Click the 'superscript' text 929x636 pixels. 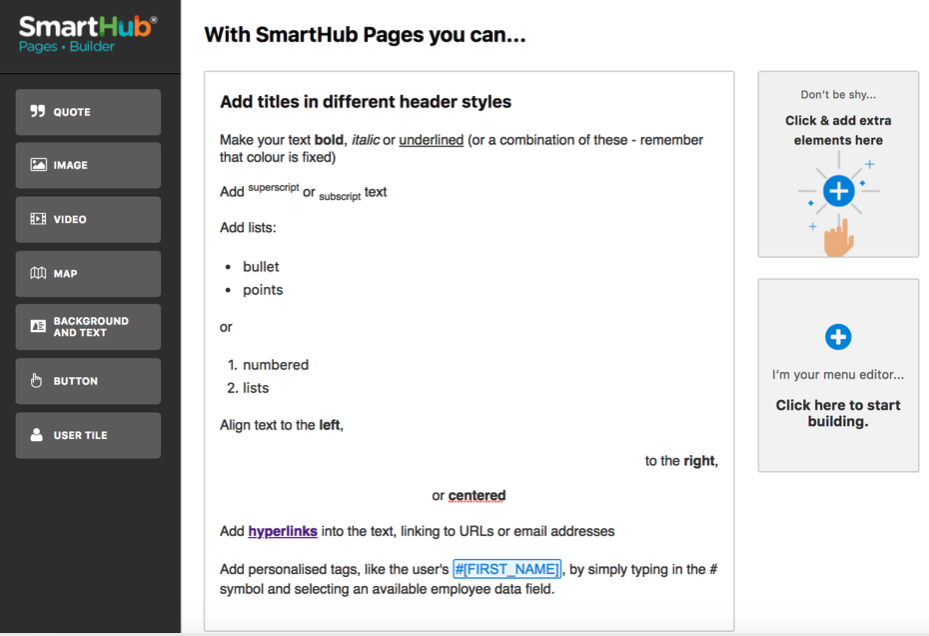pos(274,187)
